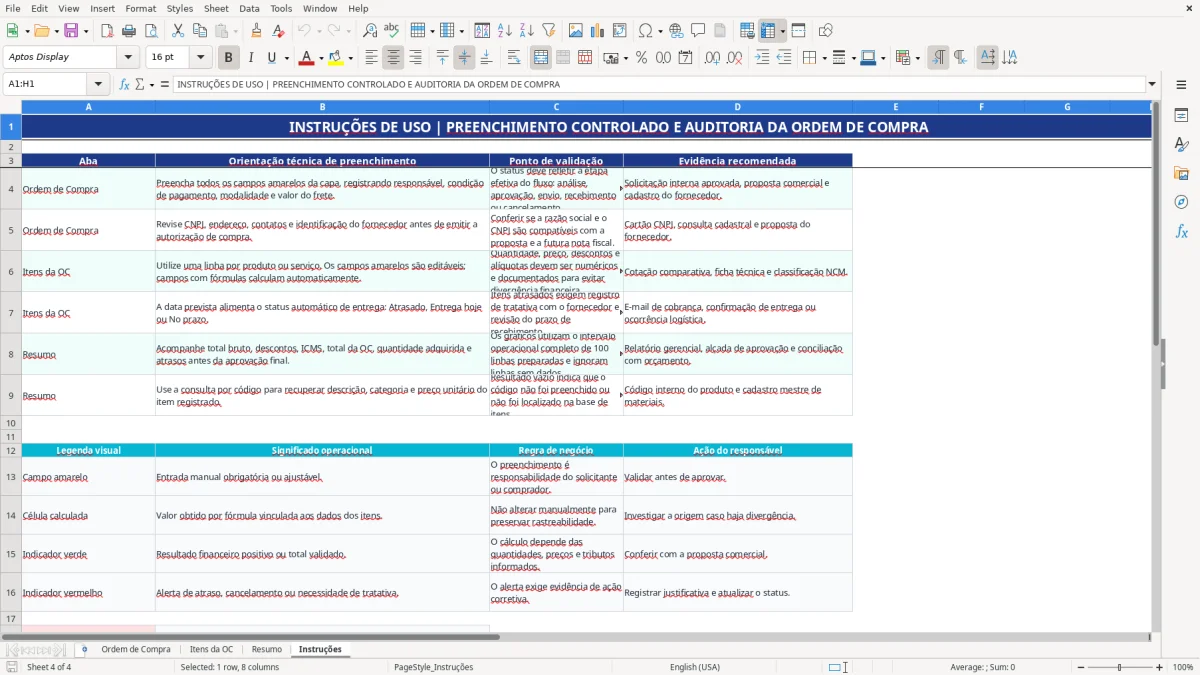Screen dimensions: 1200x675
Task: Increase indent icon
Action: coord(762,58)
